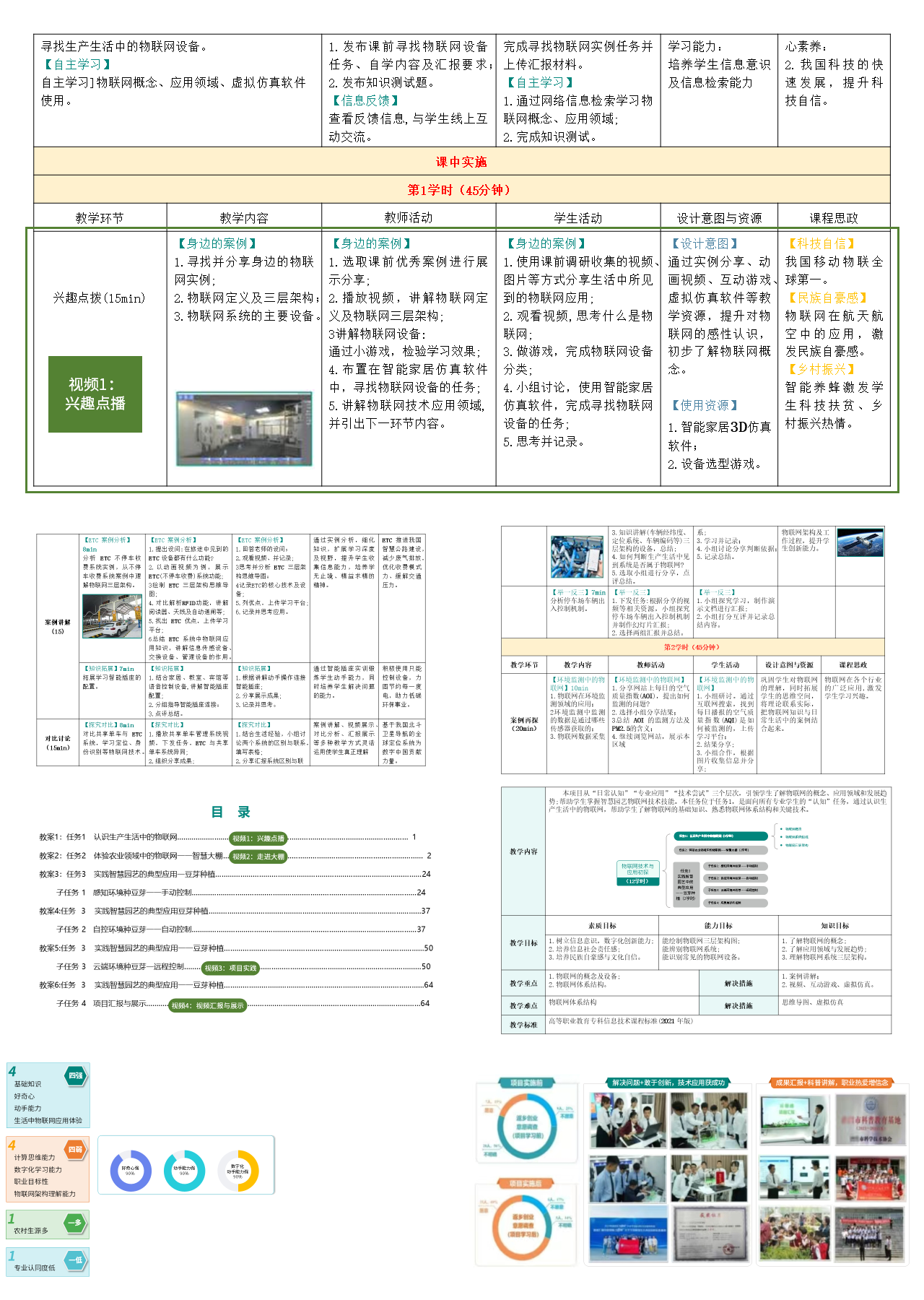Open the student presenting at green screen photo
924x1300 pixels.
point(796,1120)
